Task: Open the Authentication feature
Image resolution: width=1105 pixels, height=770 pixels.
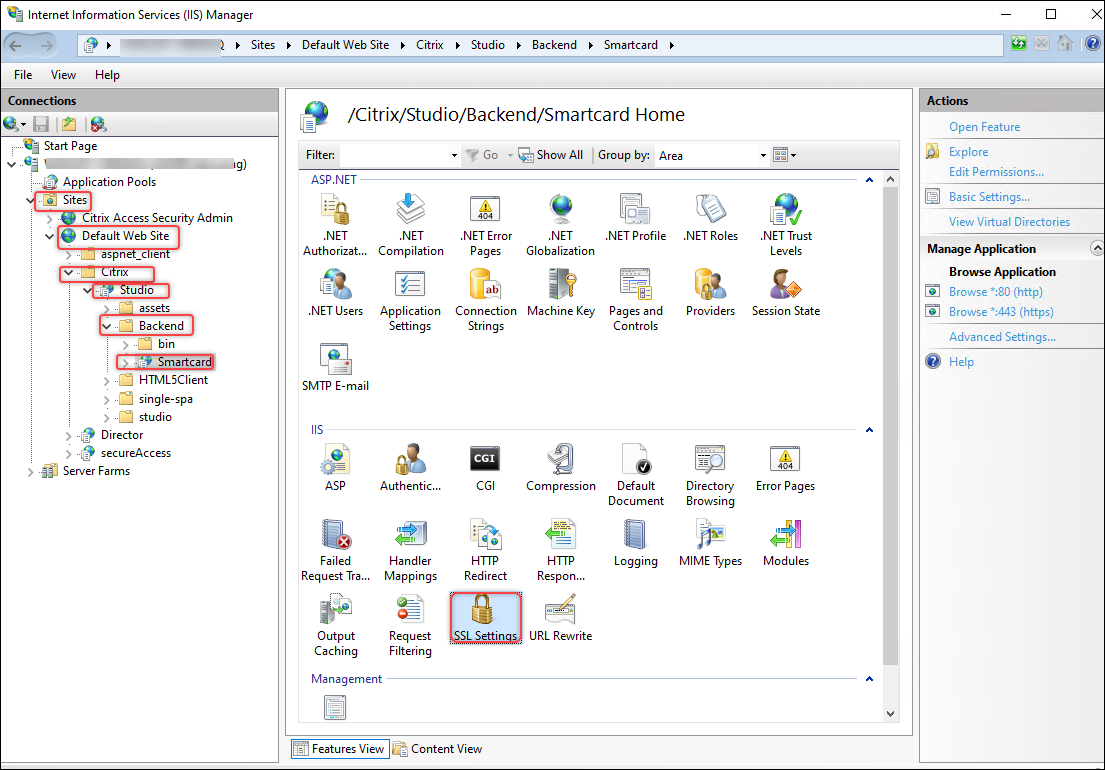Action: tap(410, 467)
